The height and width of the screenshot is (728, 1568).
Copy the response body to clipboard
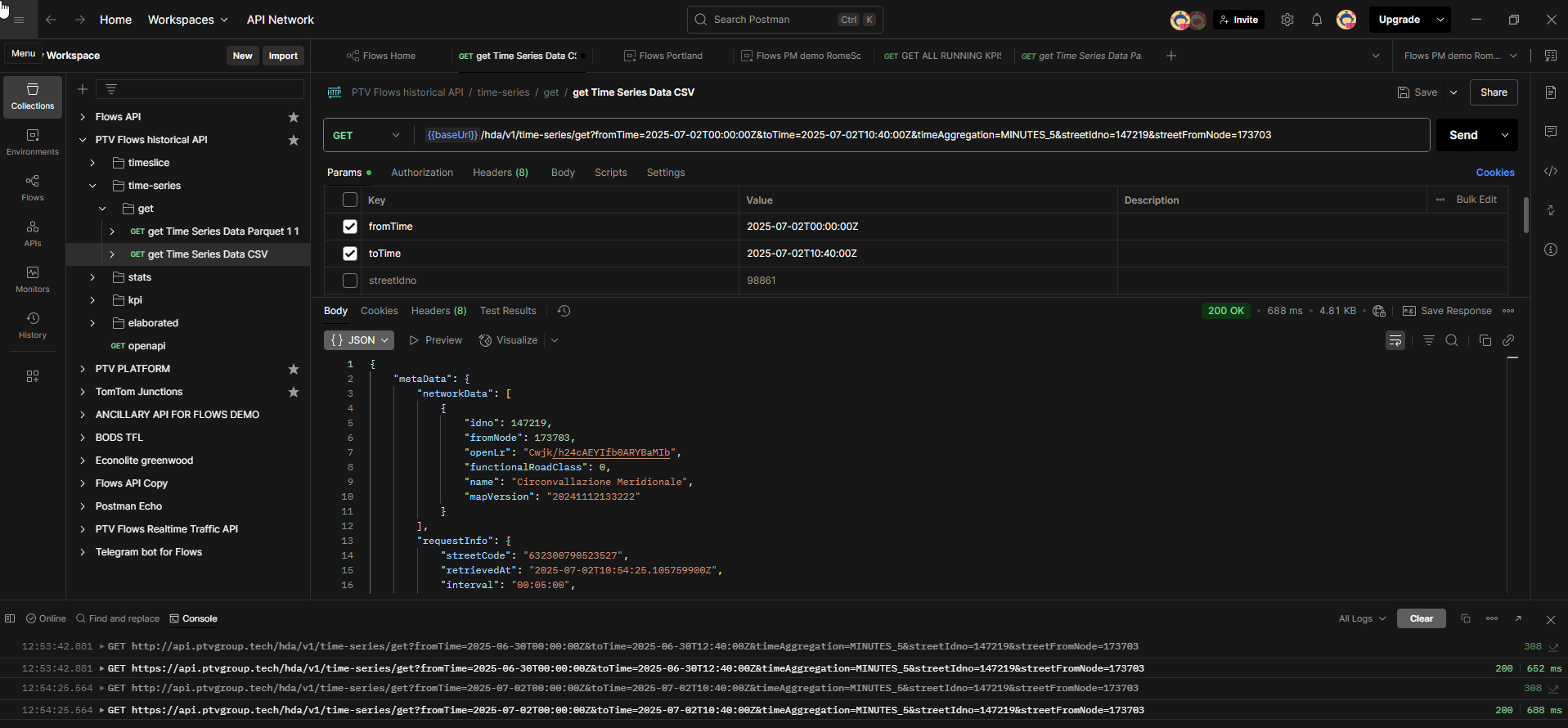(x=1485, y=340)
